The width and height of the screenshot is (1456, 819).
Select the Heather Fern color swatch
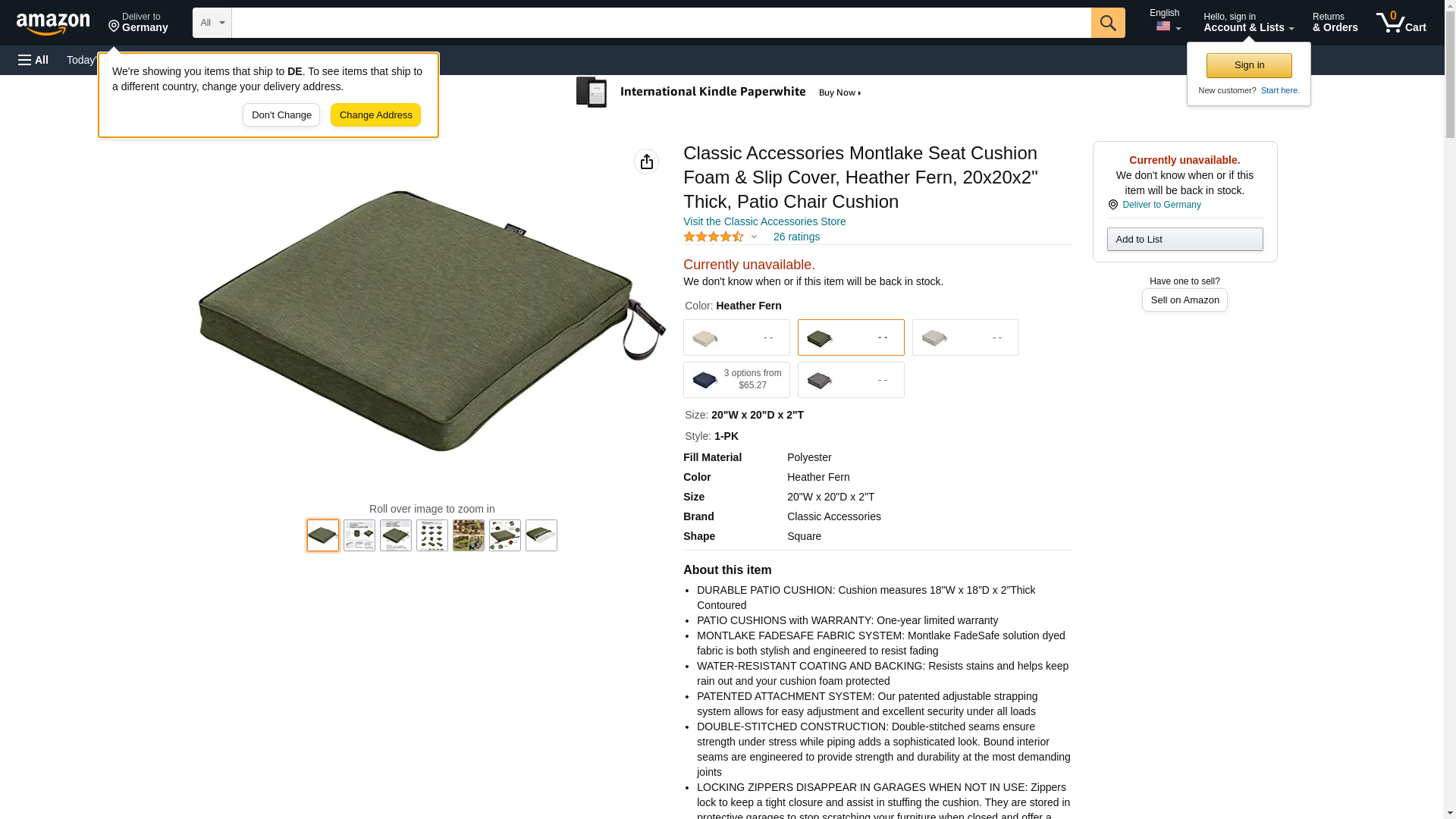coord(851,337)
